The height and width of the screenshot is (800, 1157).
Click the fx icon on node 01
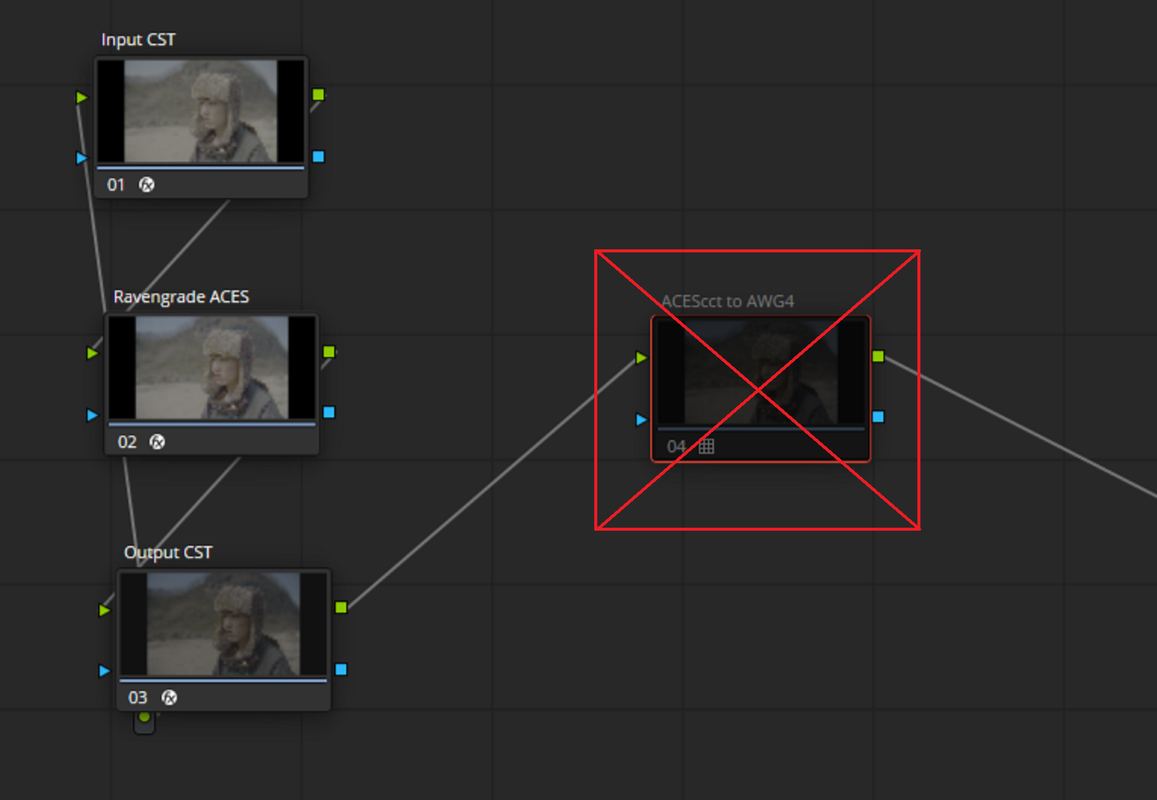(x=147, y=185)
